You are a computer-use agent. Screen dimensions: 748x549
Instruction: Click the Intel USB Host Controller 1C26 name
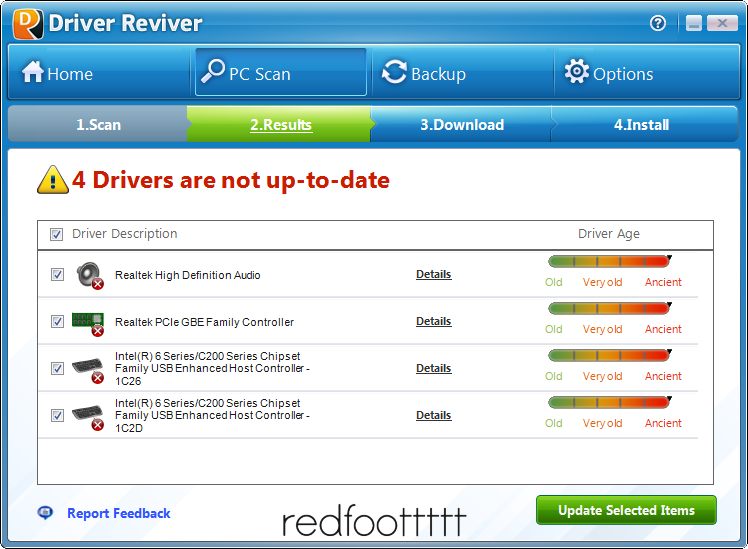pos(212,369)
